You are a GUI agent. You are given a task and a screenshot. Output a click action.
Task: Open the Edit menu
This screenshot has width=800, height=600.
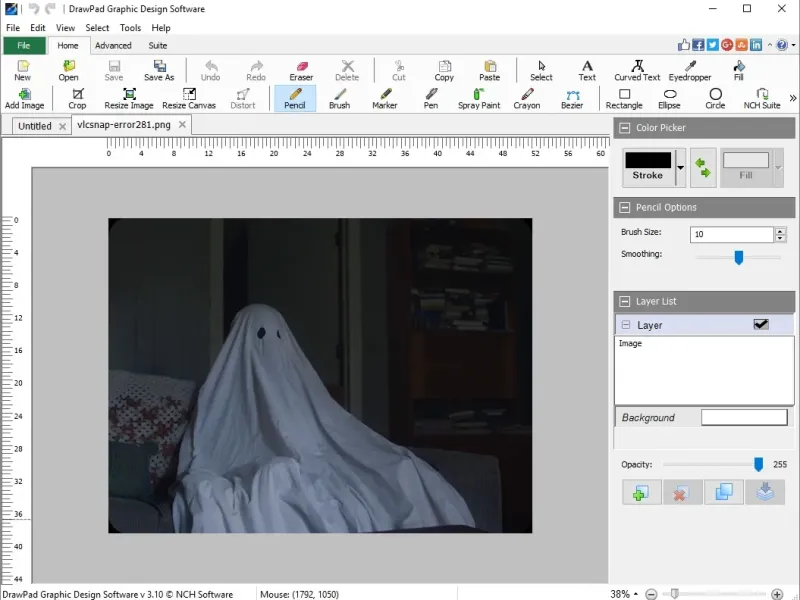(x=38, y=28)
